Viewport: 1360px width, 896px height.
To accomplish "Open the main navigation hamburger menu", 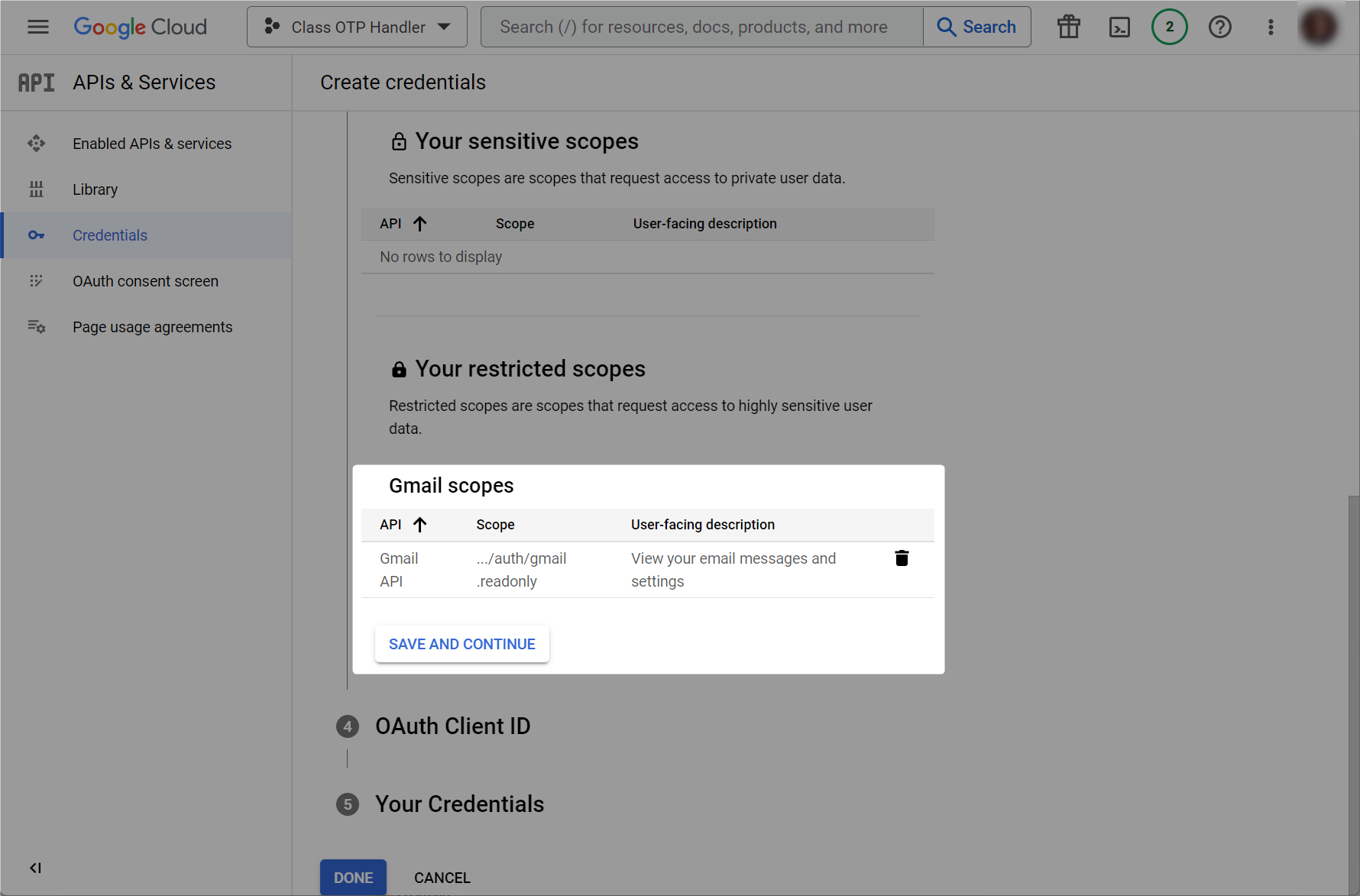I will click(37, 27).
